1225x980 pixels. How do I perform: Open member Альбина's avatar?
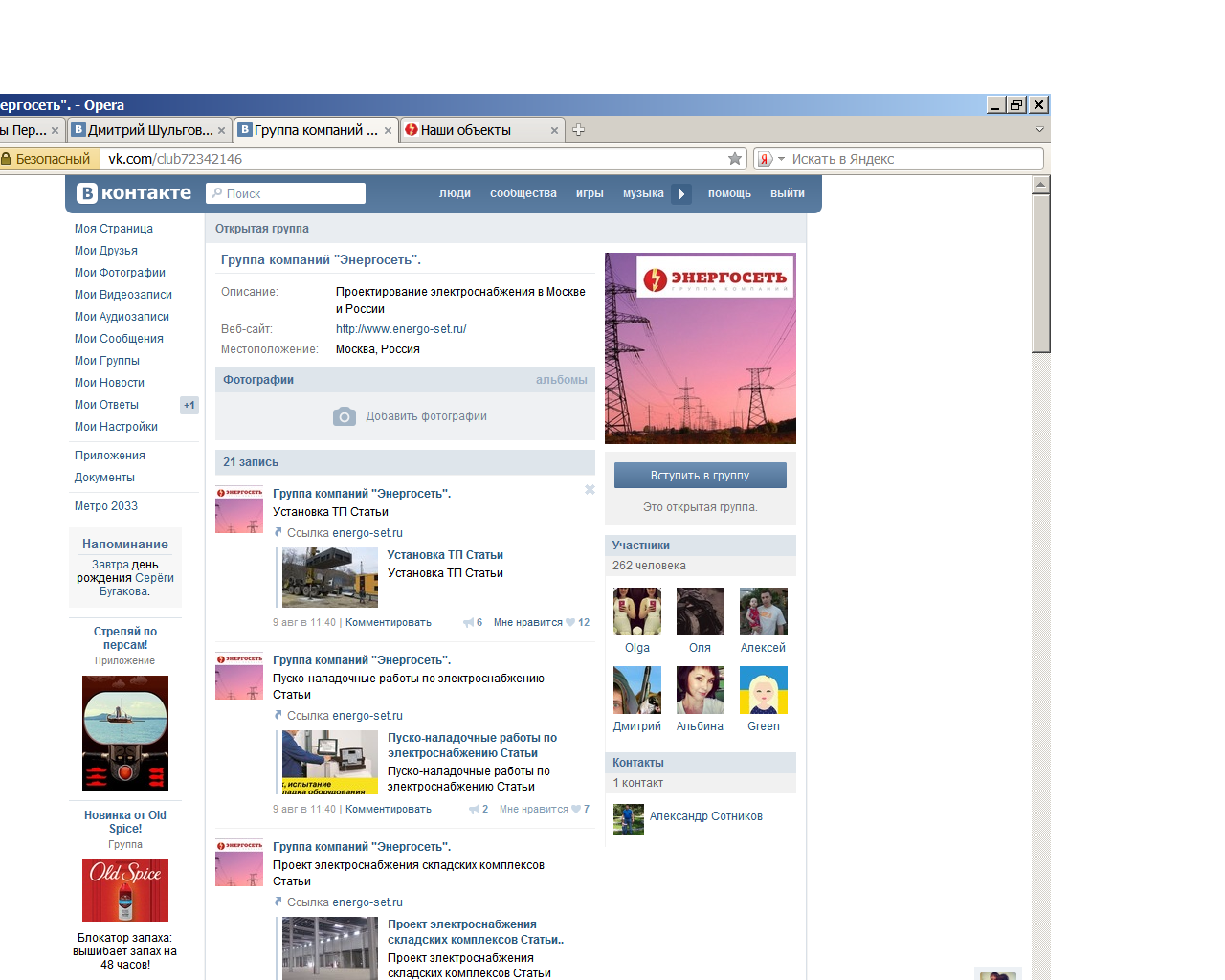coord(701,690)
